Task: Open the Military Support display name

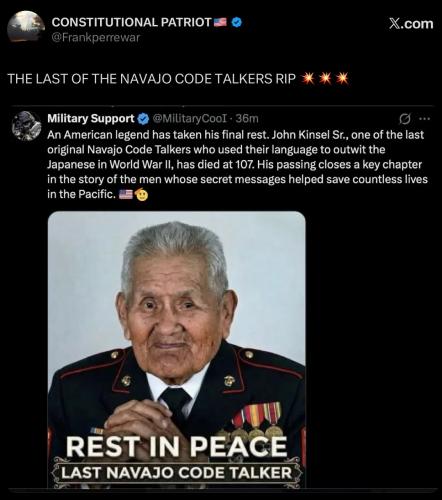Action: pos(91,118)
